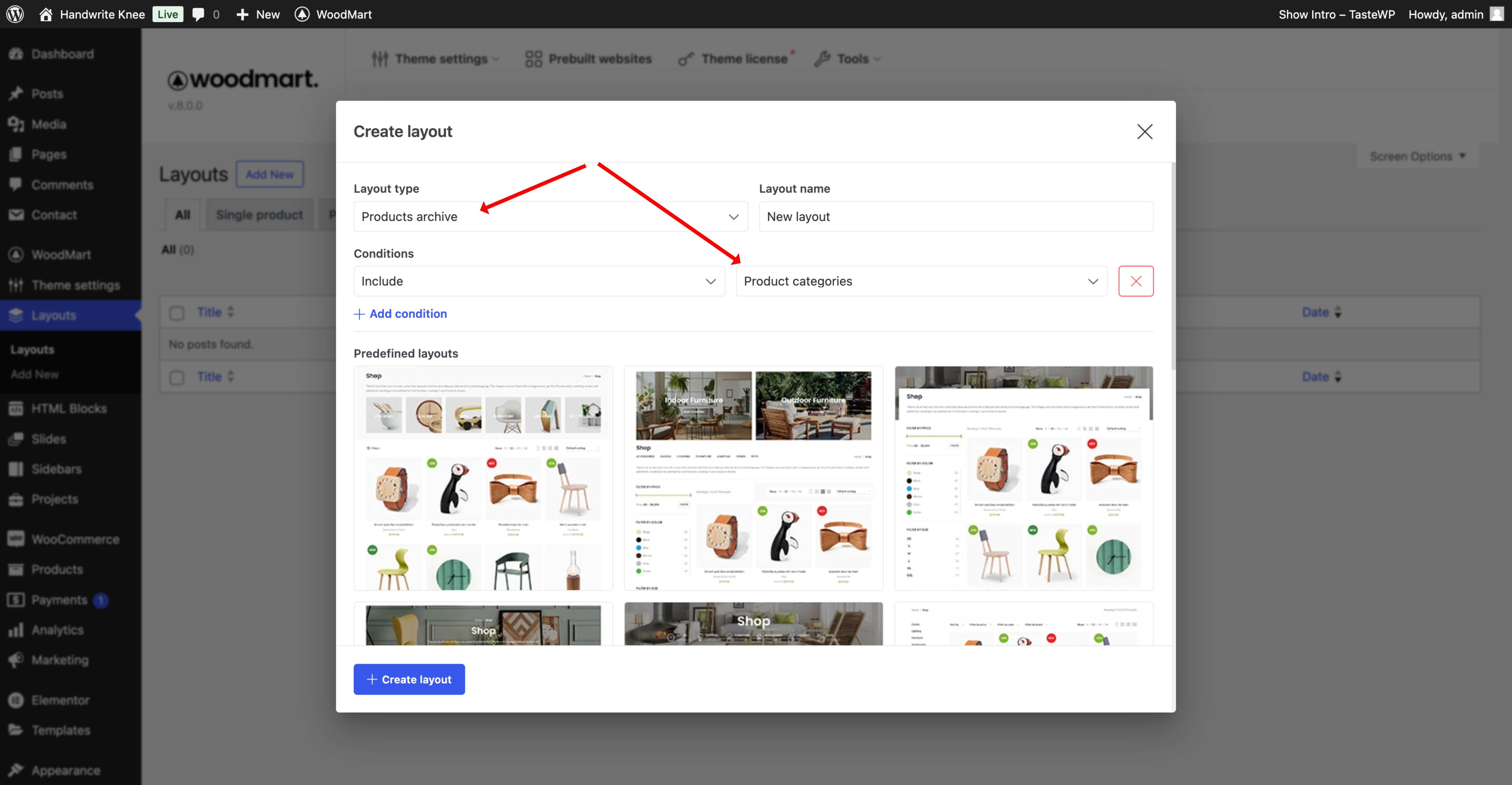The height and width of the screenshot is (785, 1512).
Task: Click the Payments icon in sidebar
Action: (16, 600)
